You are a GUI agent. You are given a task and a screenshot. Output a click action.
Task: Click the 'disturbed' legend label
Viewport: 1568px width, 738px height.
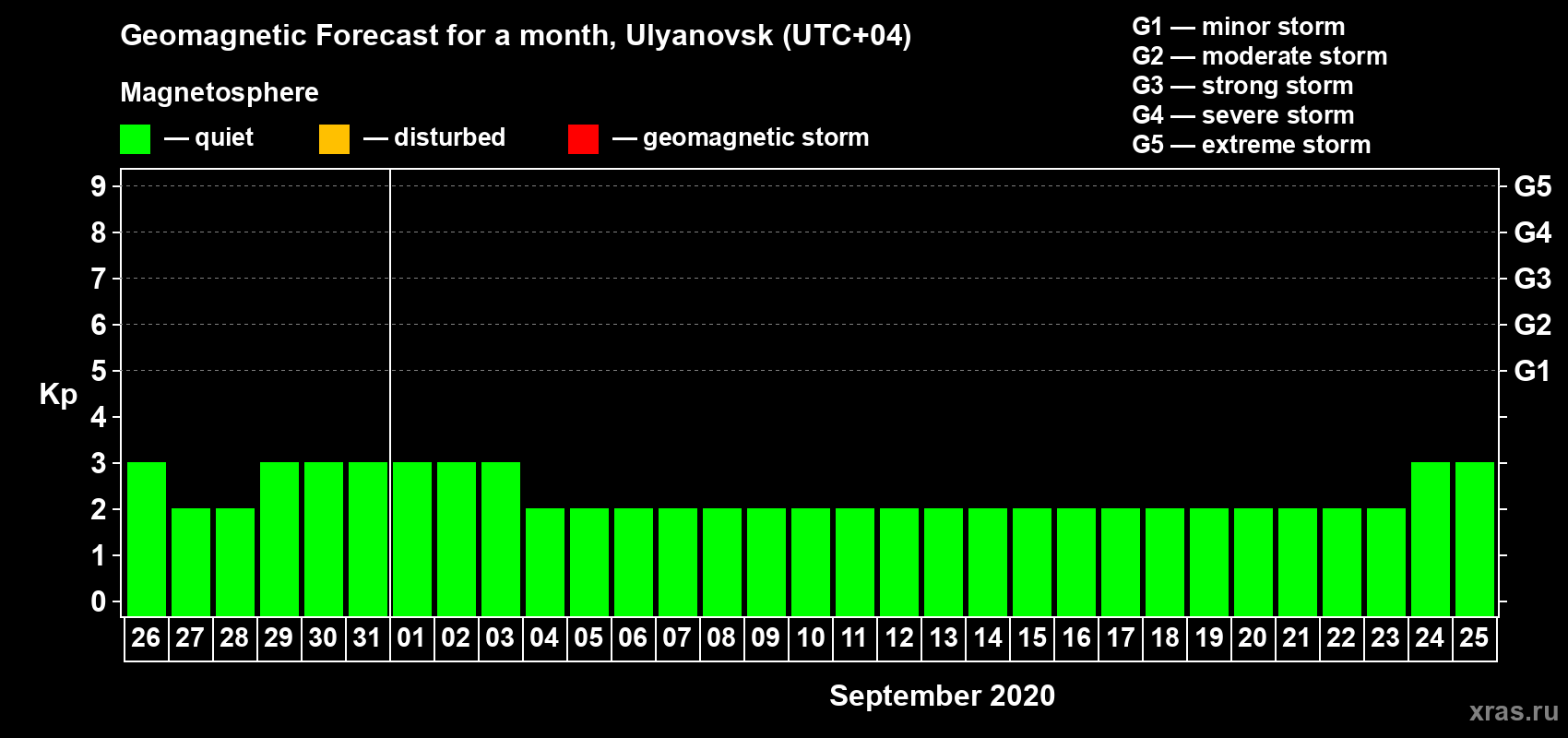click(x=449, y=137)
